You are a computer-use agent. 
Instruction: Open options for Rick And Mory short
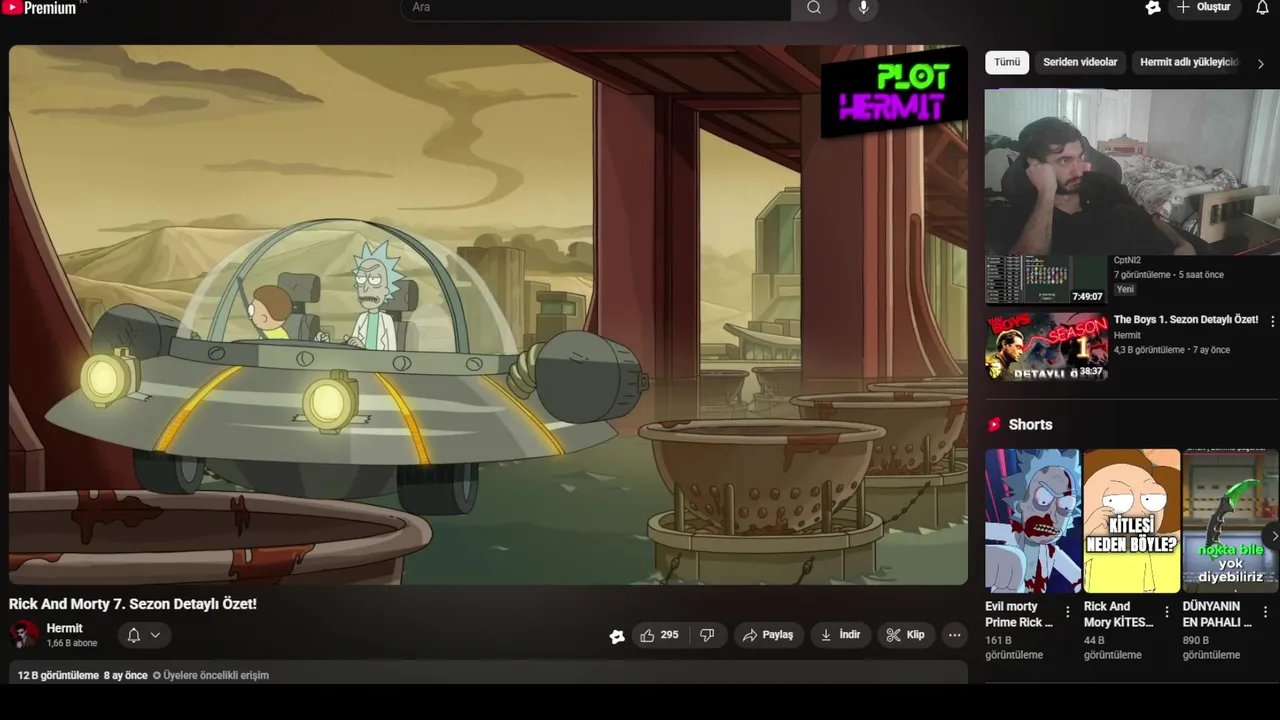click(x=1166, y=612)
